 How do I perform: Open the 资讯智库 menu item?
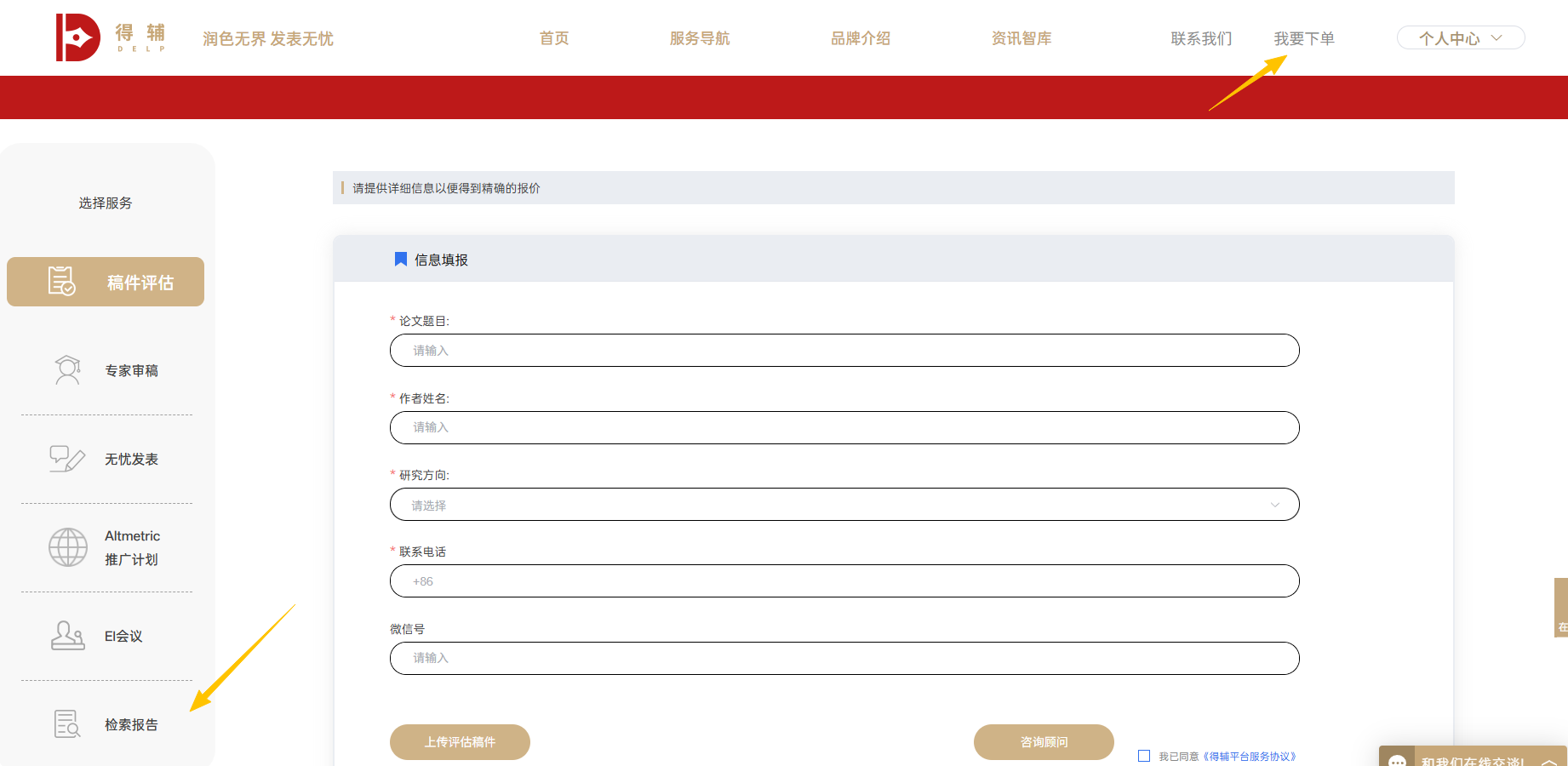1021,37
